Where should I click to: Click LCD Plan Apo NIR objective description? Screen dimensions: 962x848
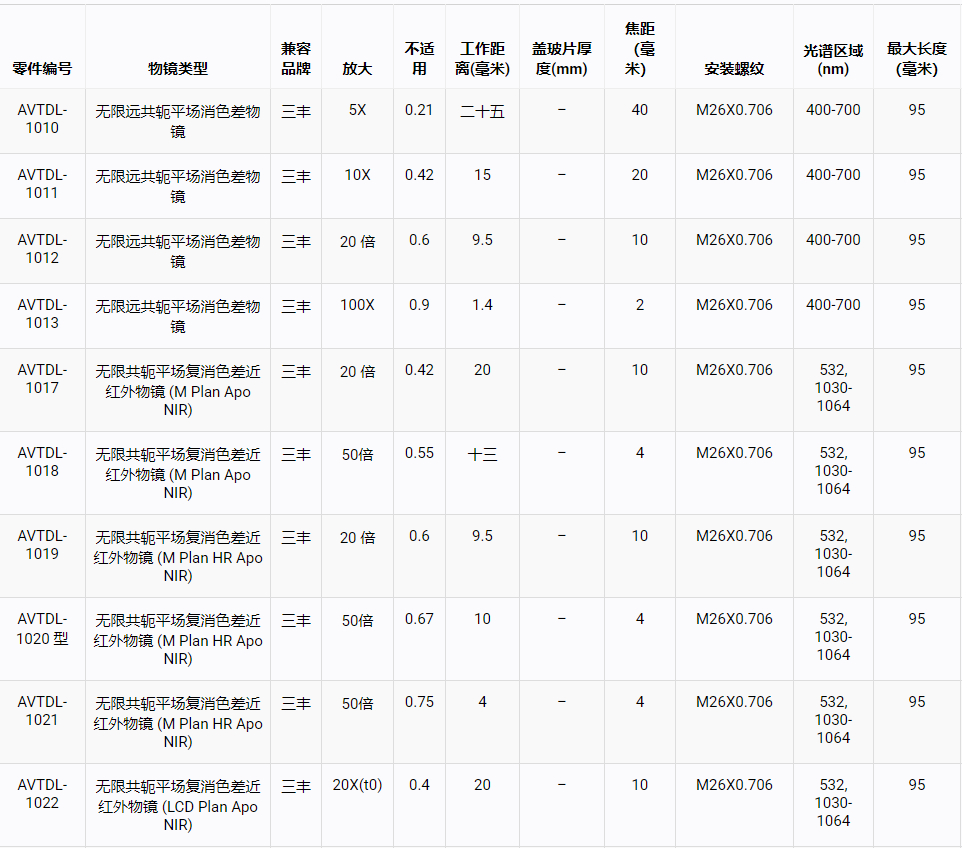click(178, 805)
